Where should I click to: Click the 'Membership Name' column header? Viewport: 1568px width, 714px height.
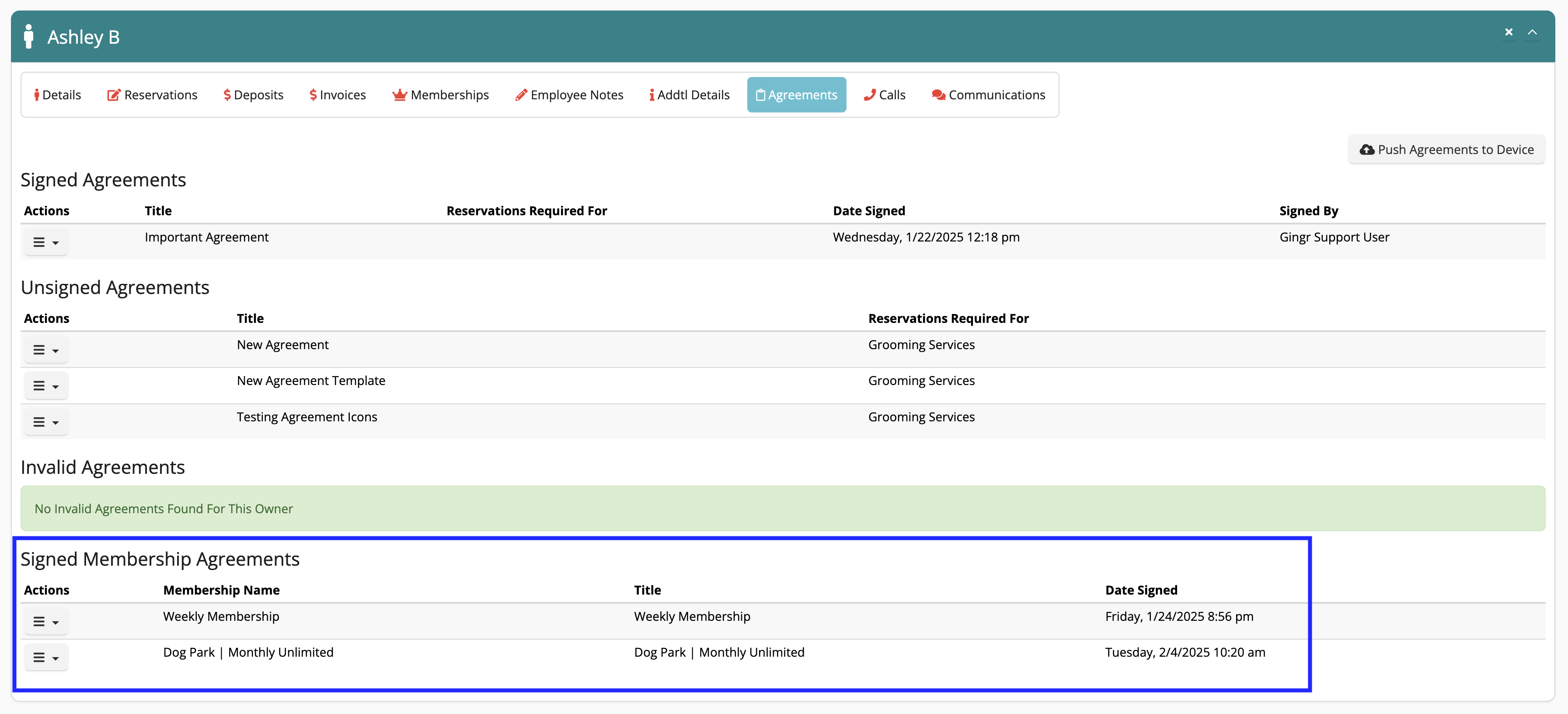pos(222,590)
